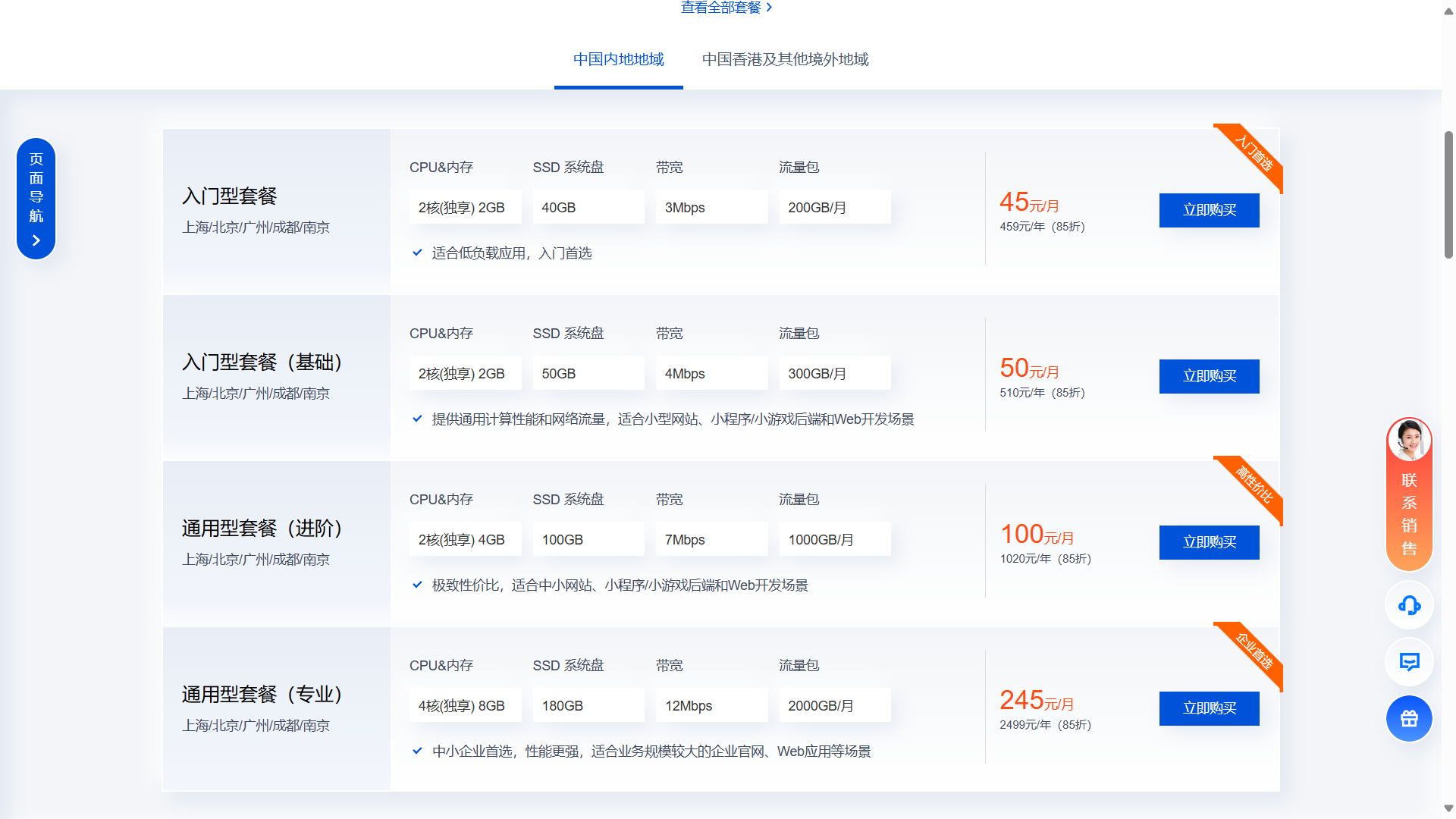Click the 入门首选 corner ribbon badge
The image size is (1456, 819).
1255,153
